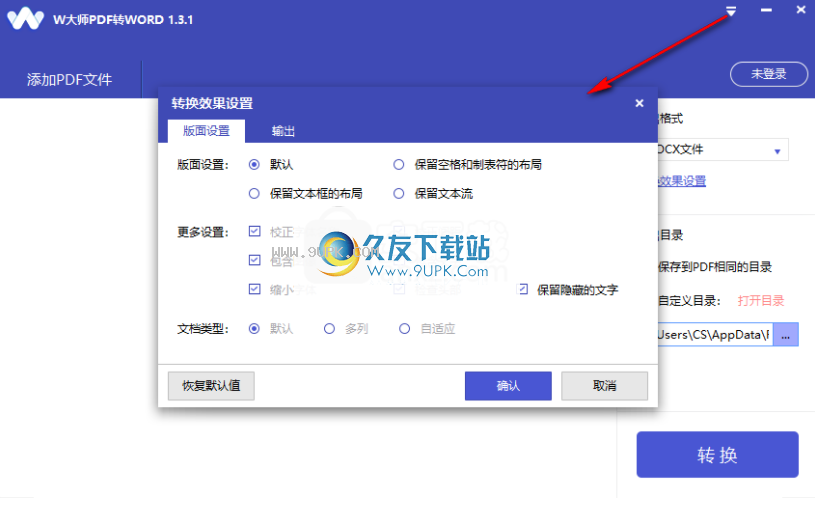Confirm settings with 确认 button

point(508,386)
